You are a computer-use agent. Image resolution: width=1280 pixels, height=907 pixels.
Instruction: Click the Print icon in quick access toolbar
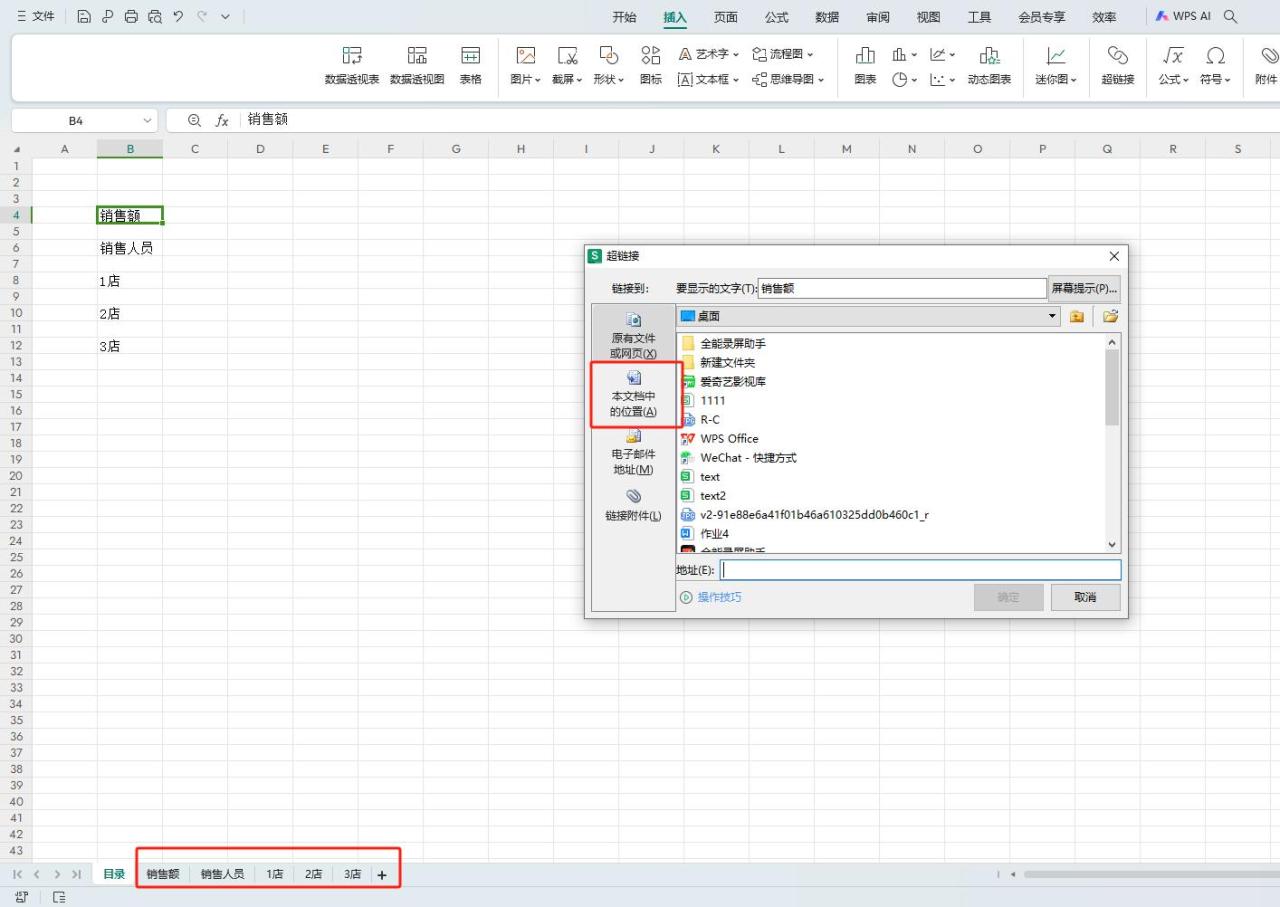point(131,16)
